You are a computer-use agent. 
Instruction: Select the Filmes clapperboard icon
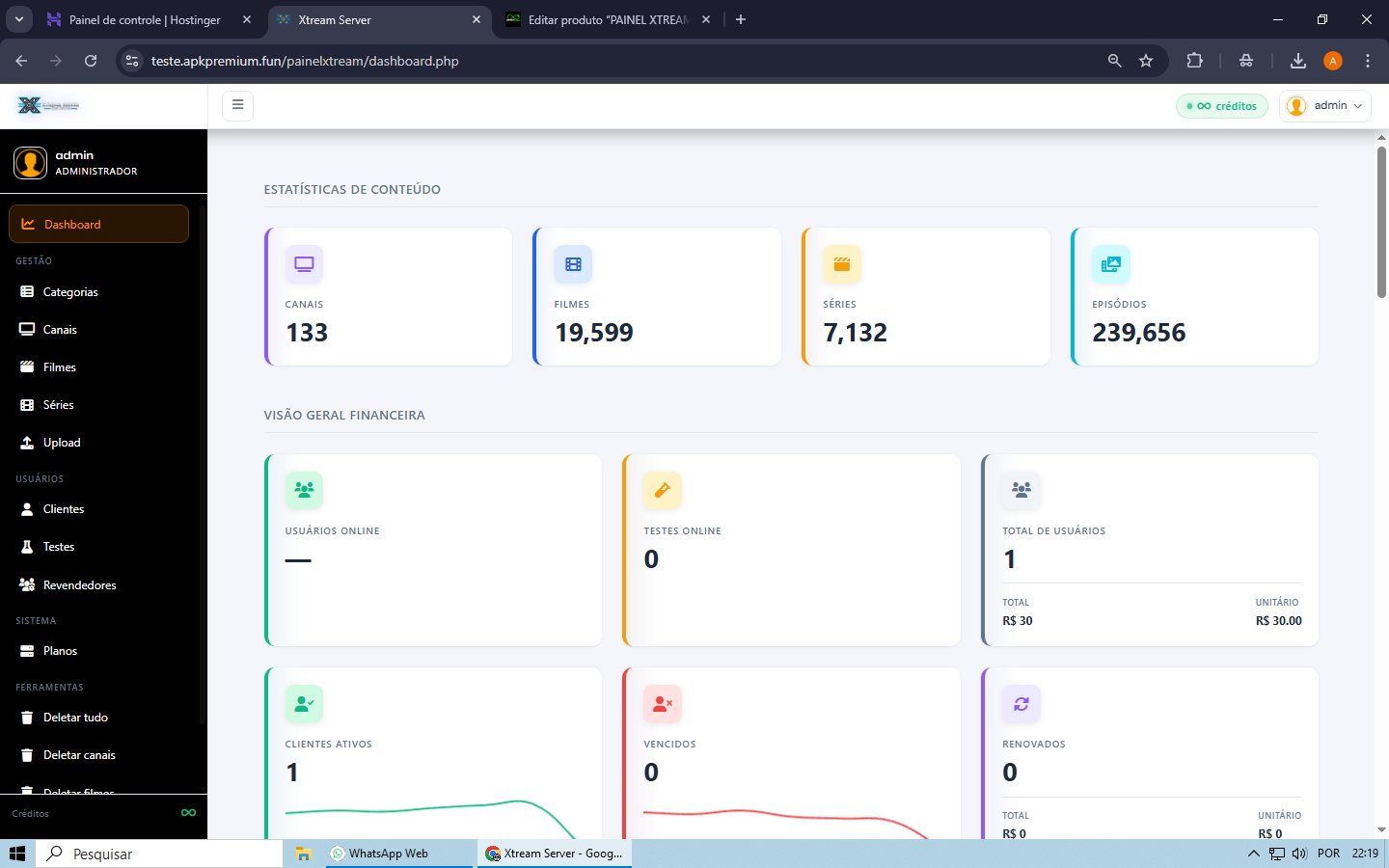(x=27, y=367)
